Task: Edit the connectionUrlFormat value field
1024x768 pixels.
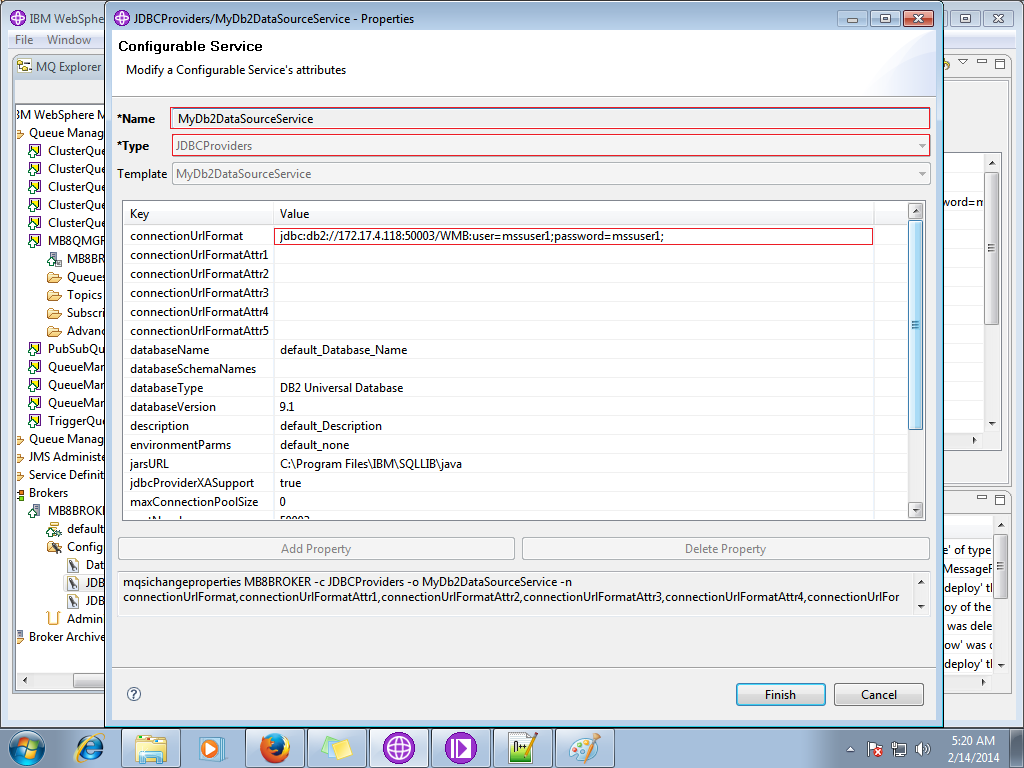Action: click(x=573, y=236)
